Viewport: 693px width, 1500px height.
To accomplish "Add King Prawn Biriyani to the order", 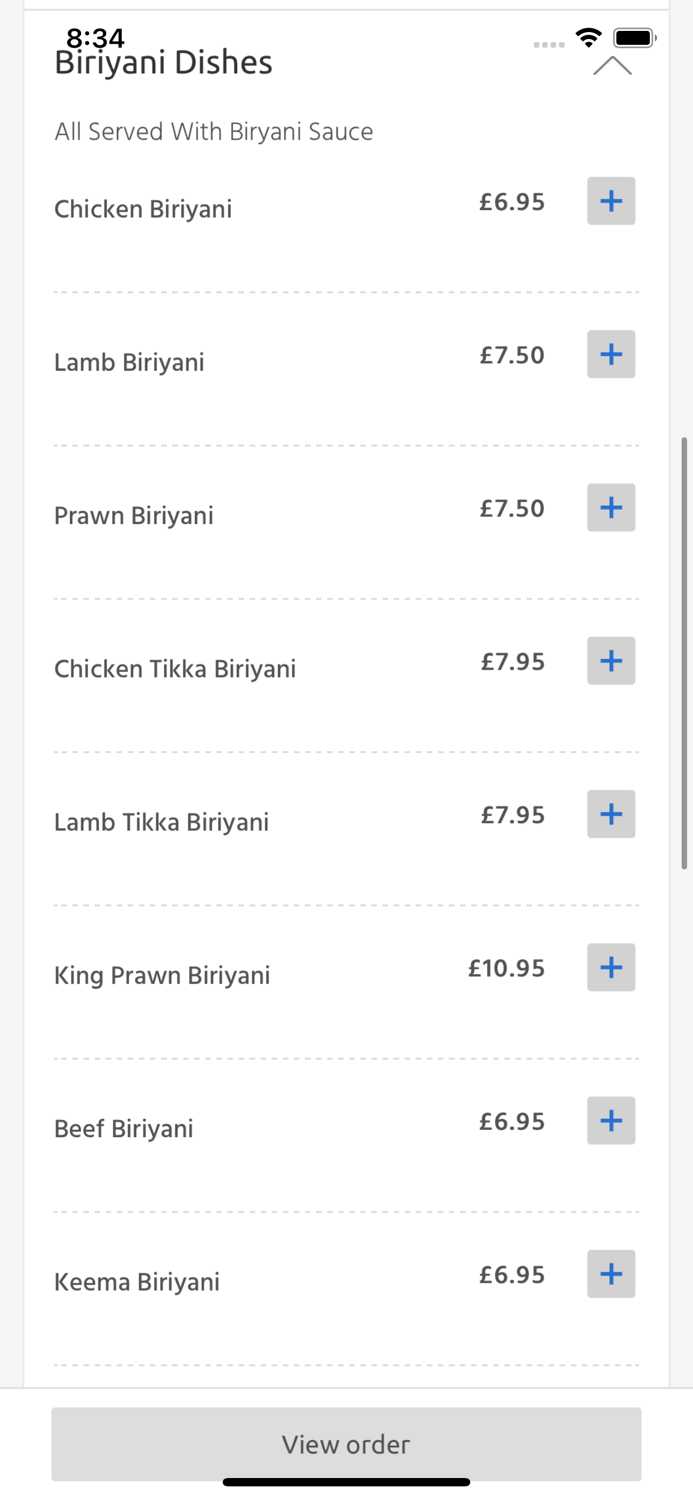I will tap(610, 967).
